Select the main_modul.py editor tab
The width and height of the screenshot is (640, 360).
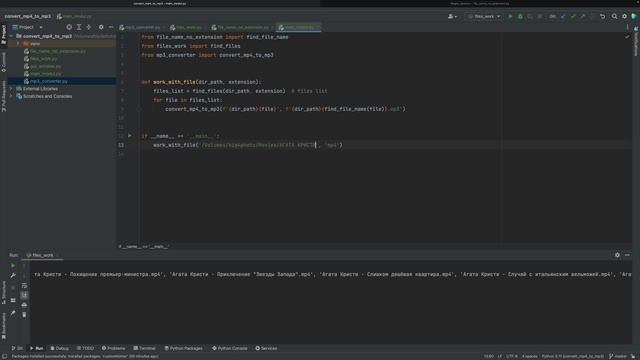click(299, 27)
